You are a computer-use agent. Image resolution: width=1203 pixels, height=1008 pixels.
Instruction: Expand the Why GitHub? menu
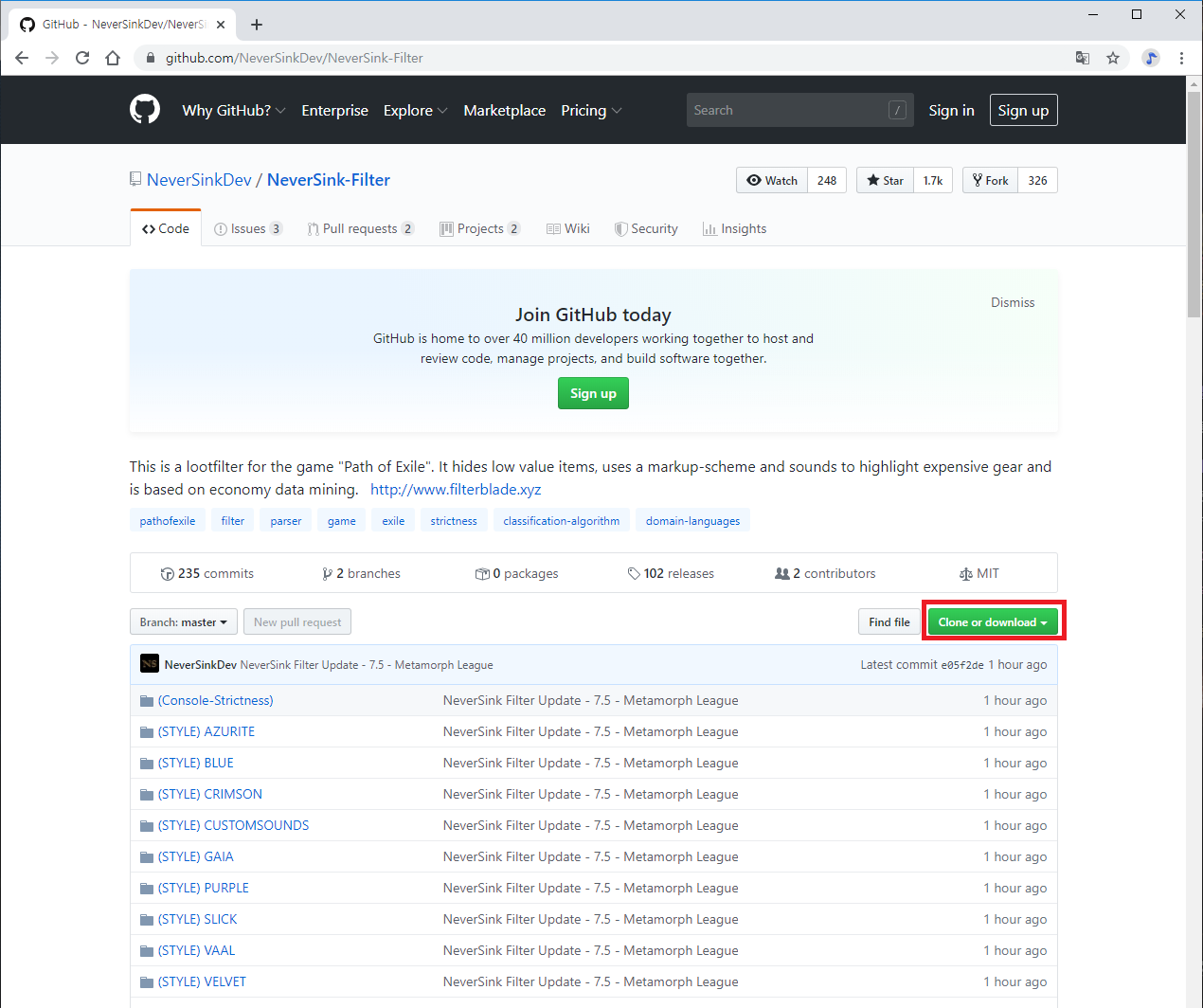(x=234, y=110)
